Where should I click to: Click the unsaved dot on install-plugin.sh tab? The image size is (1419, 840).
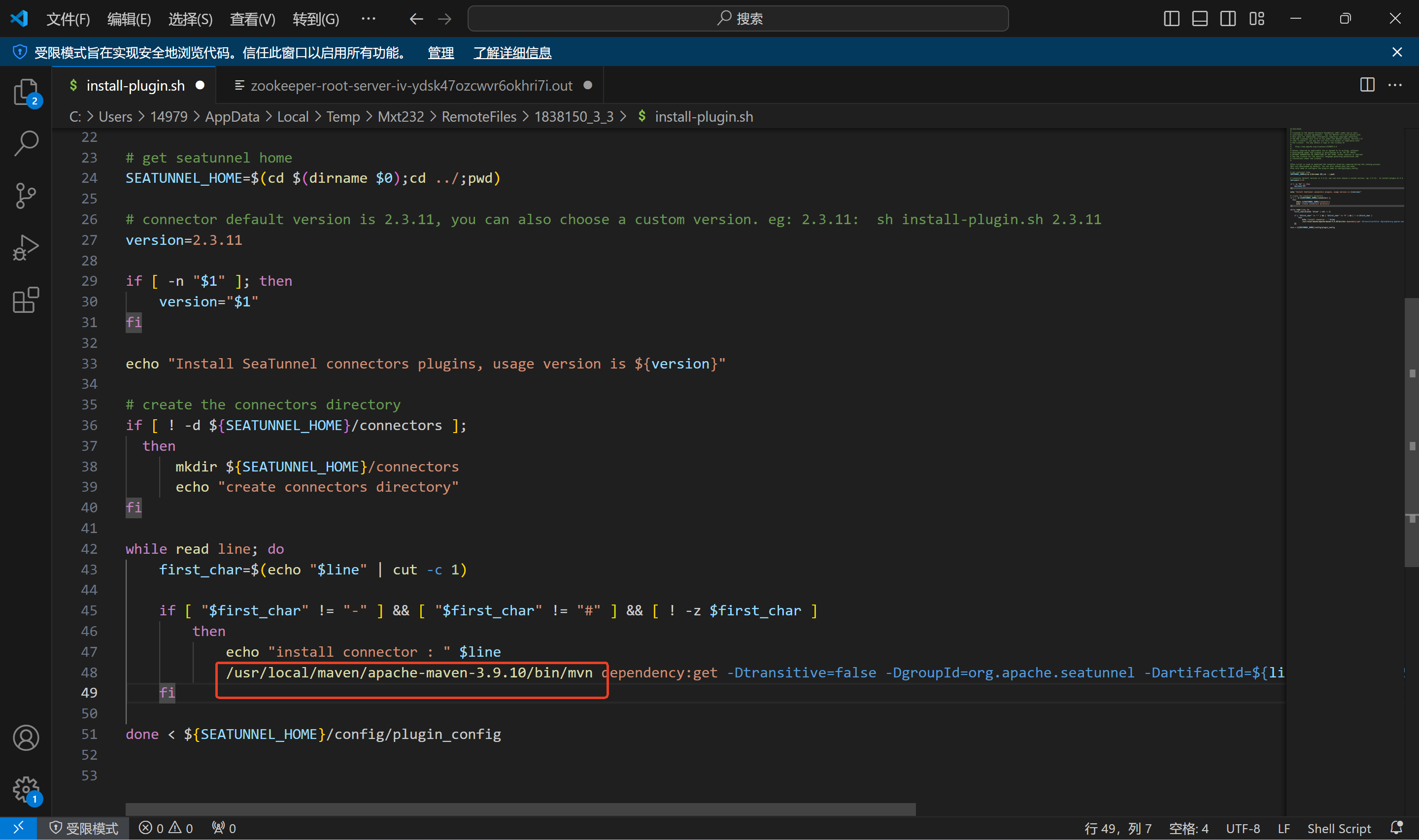pyautogui.click(x=200, y=85)
